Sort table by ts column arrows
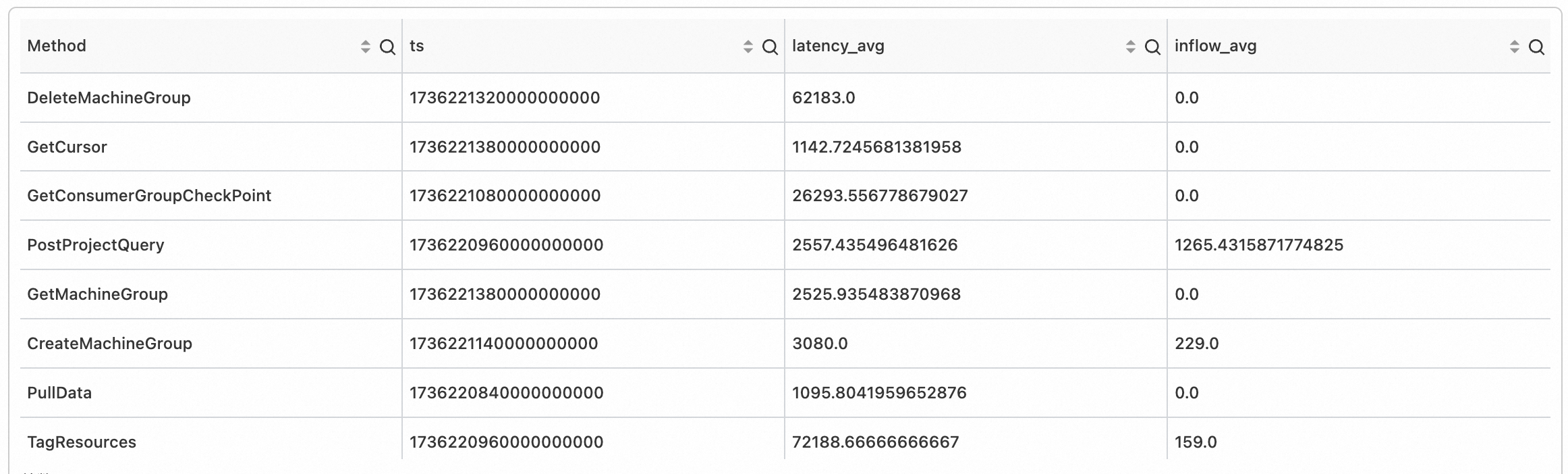 [748, 47]
